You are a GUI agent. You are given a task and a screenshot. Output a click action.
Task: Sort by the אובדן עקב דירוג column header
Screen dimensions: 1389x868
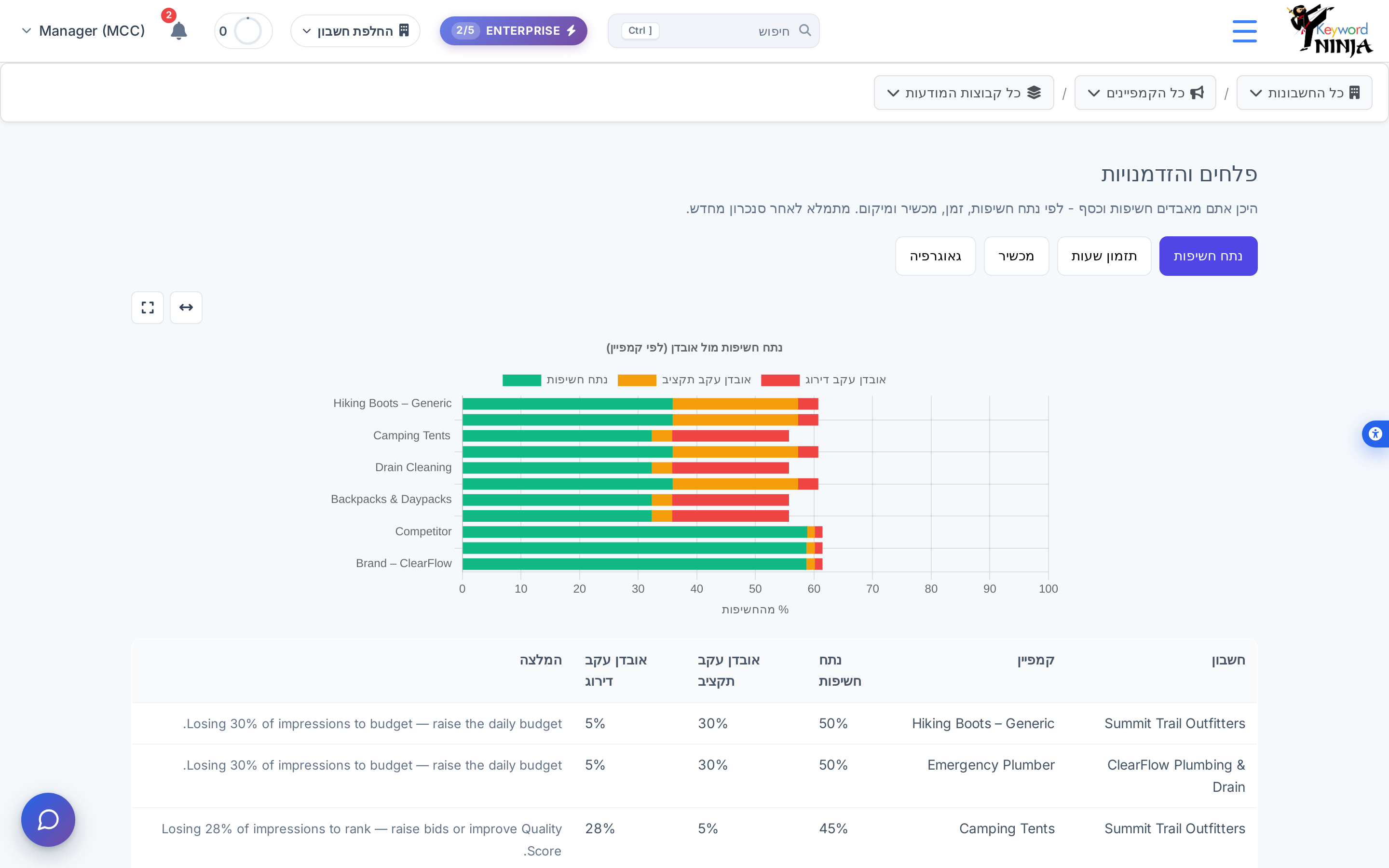pos(616,670)
